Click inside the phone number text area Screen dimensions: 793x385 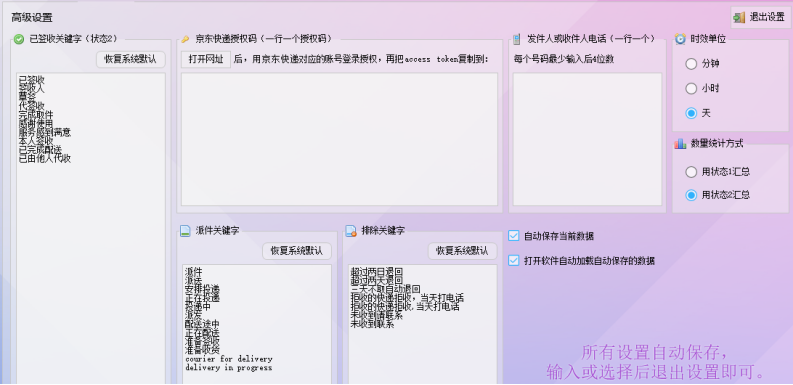click(587, 139)
